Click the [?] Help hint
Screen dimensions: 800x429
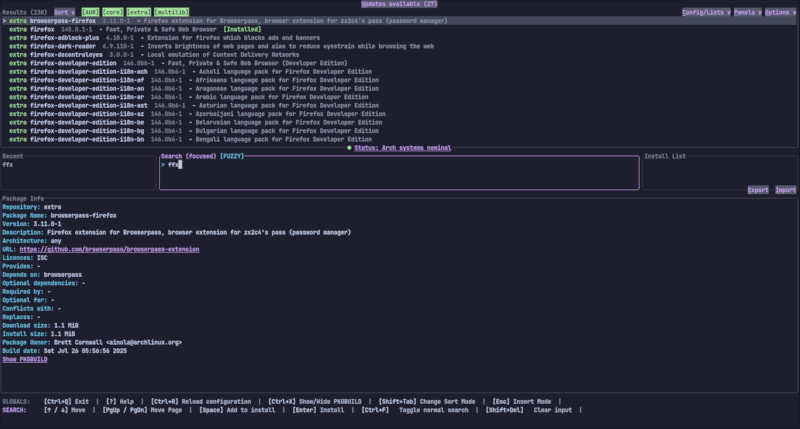[x=120, y=401]
